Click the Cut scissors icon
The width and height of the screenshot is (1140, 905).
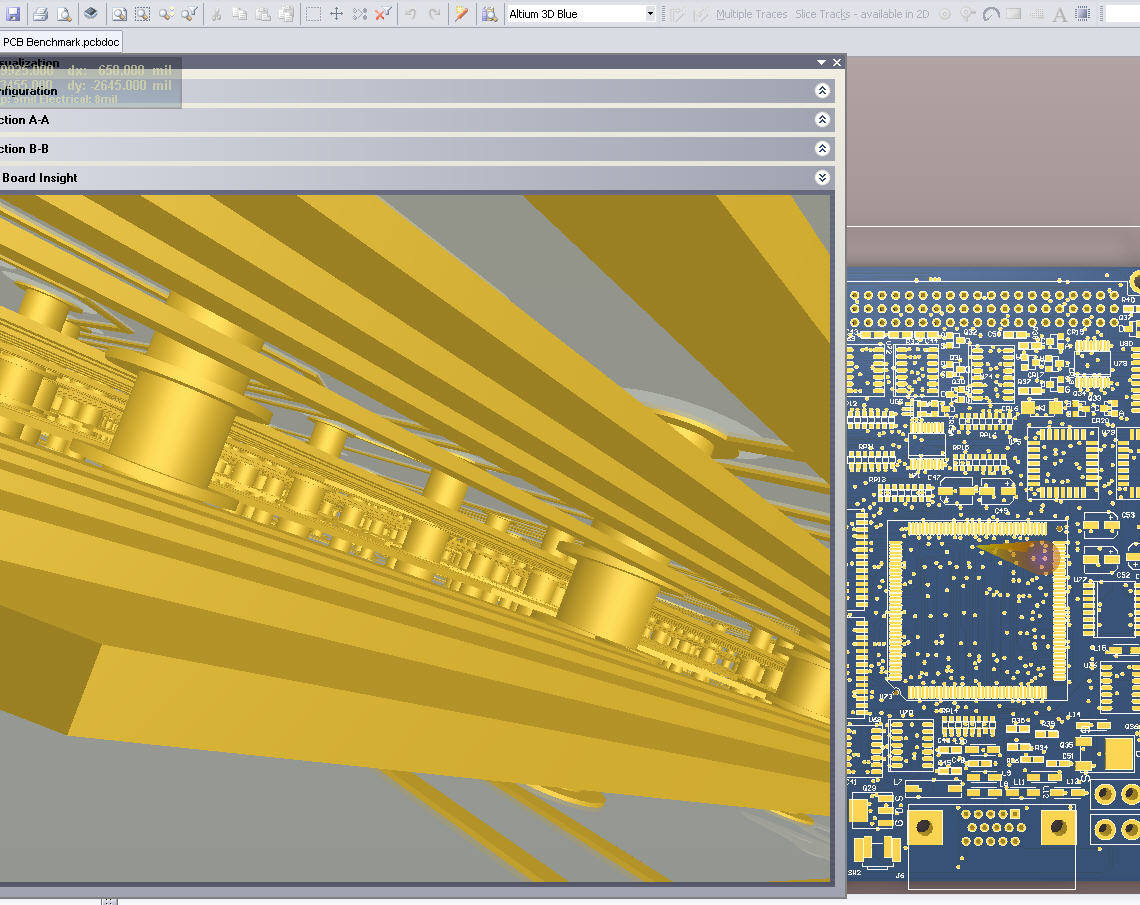tap(216, 13)
